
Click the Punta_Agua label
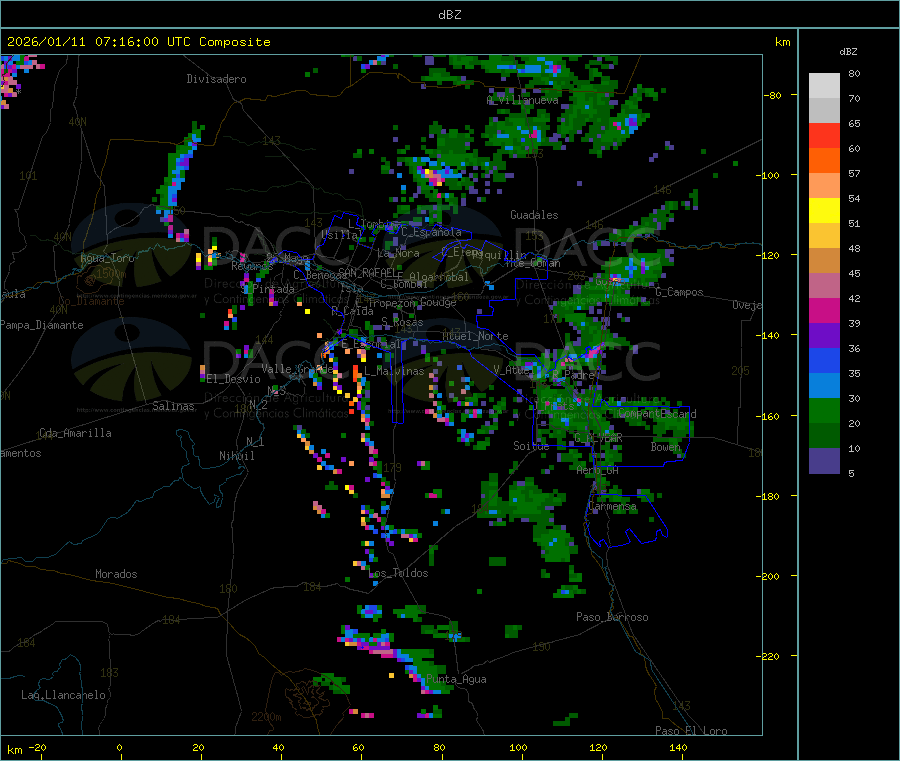(456, 680)
